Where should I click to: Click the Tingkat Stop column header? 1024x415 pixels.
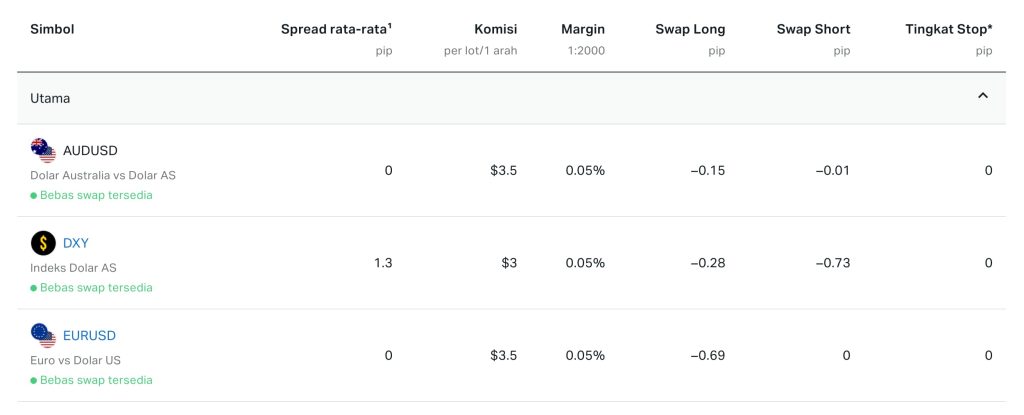(947, 29)
